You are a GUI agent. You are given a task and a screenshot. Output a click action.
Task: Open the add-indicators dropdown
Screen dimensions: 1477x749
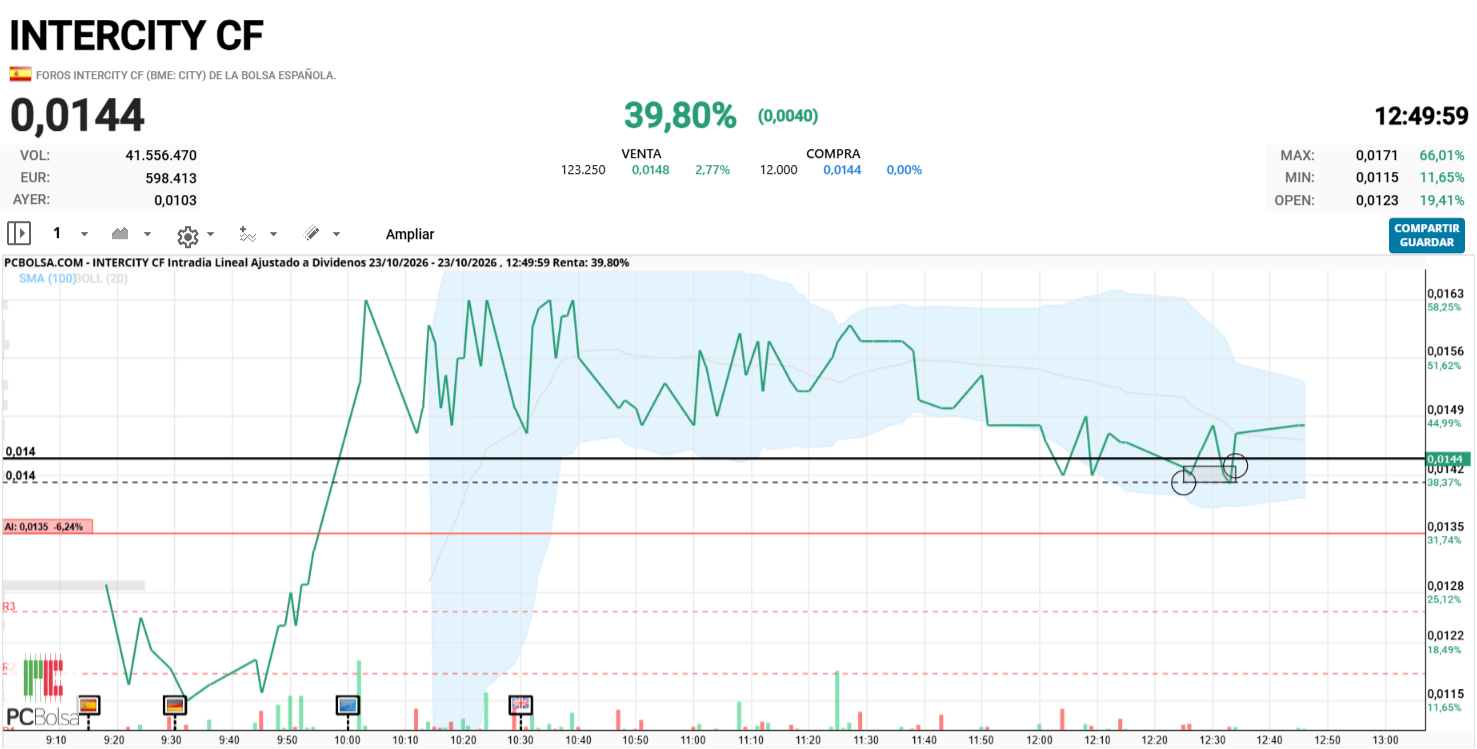coord(258,234)
